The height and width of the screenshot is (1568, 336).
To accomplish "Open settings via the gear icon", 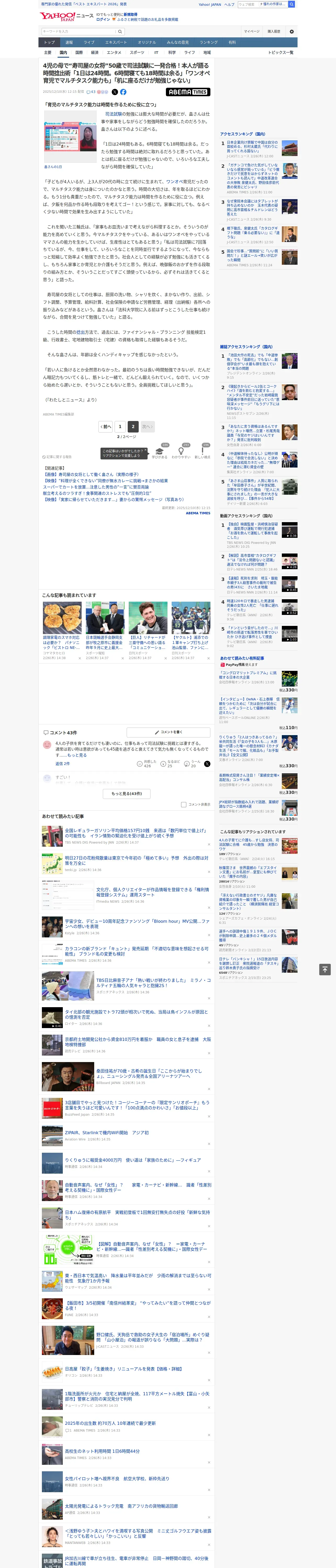I will 291,32.
